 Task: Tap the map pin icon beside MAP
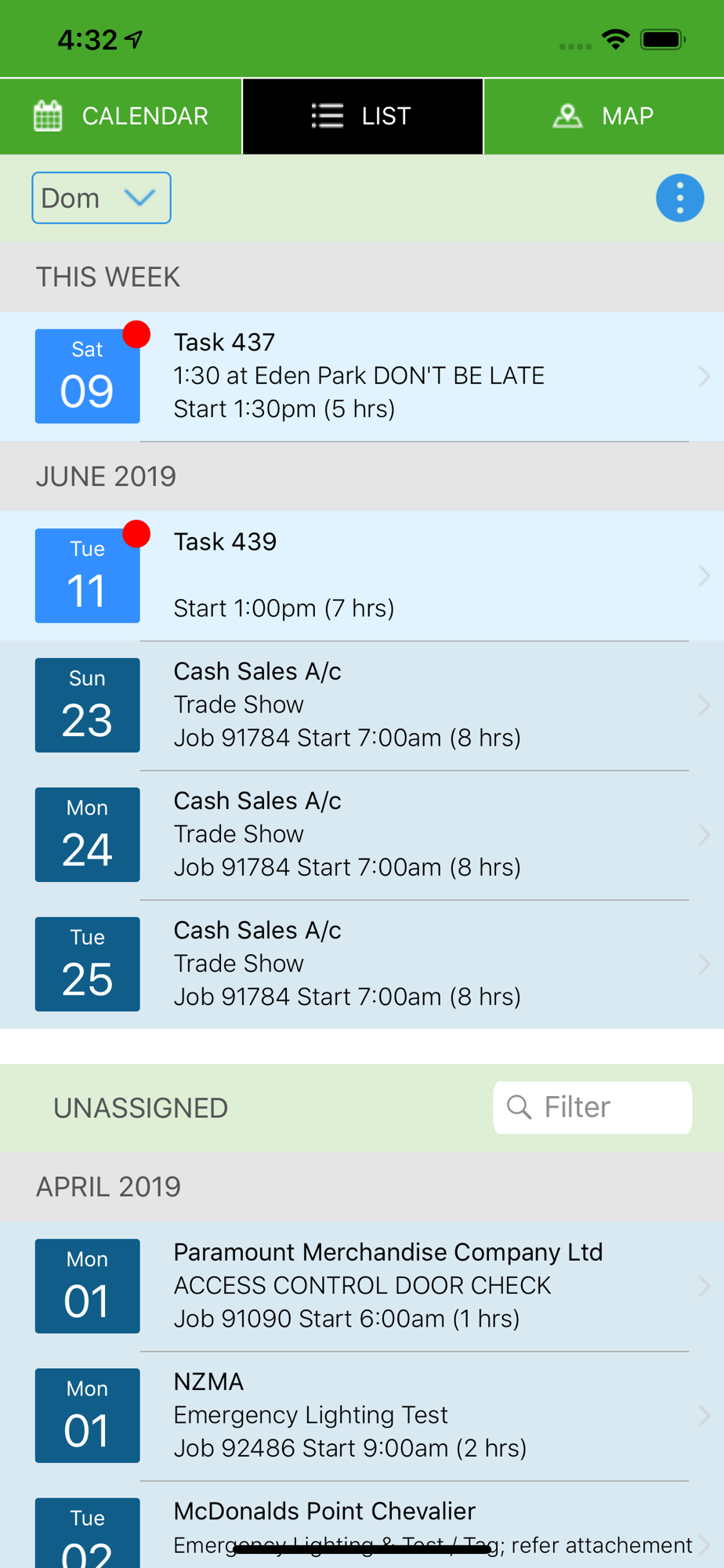[x=567, y=116]
